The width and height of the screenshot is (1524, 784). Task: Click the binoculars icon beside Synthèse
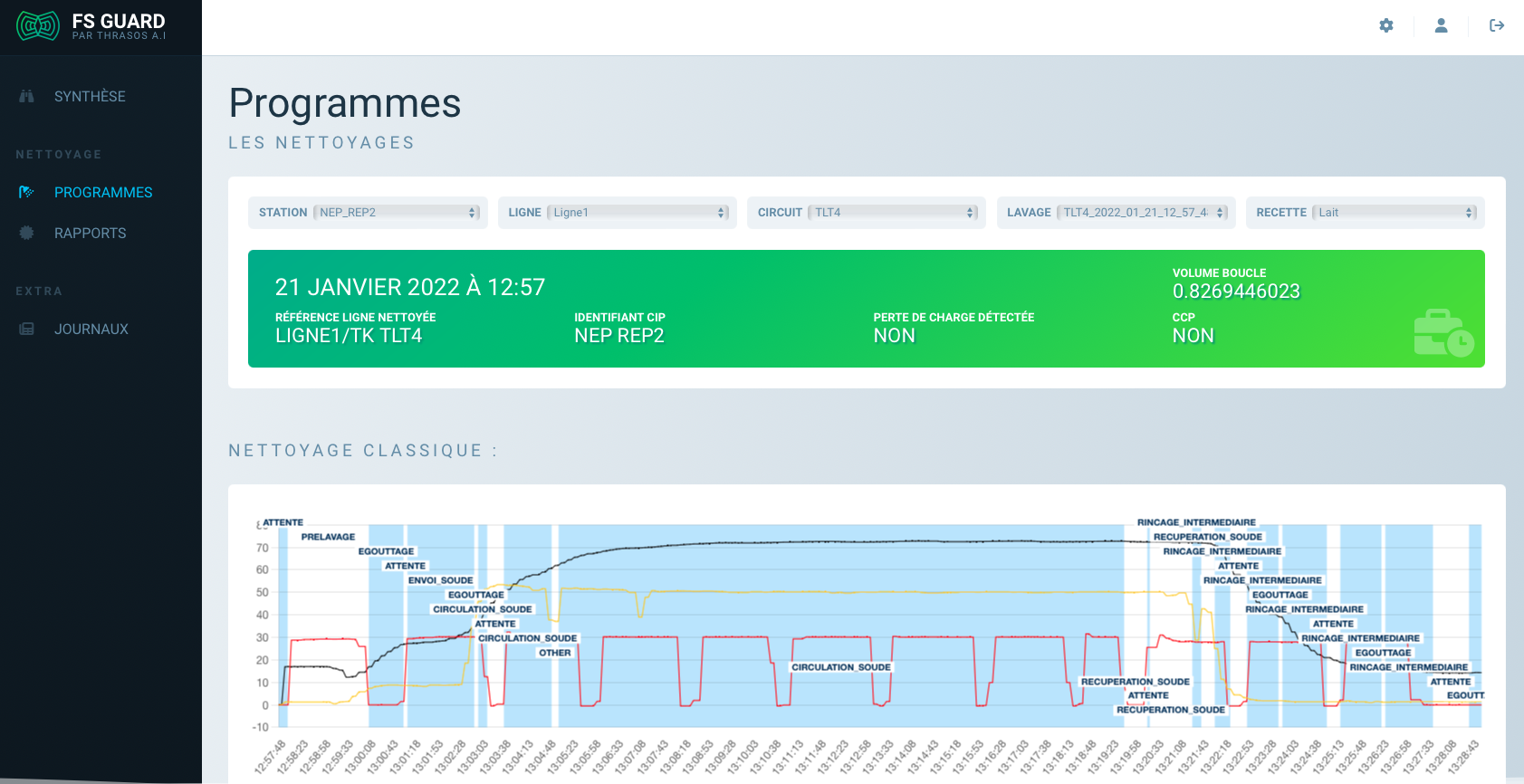26,96
